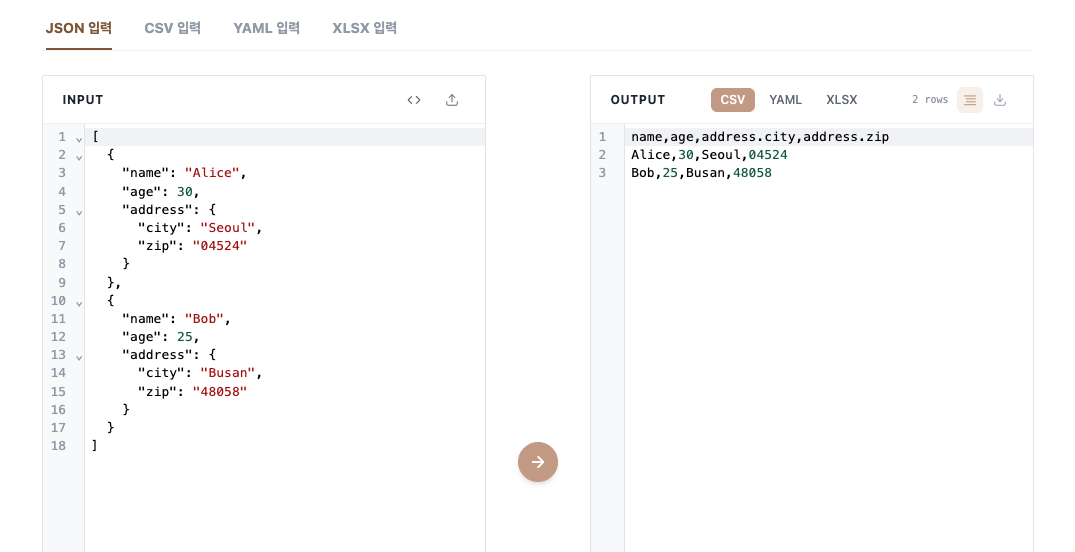Click the "Alice" value in input
The image size is (1075, 552).
pos(211,173)
